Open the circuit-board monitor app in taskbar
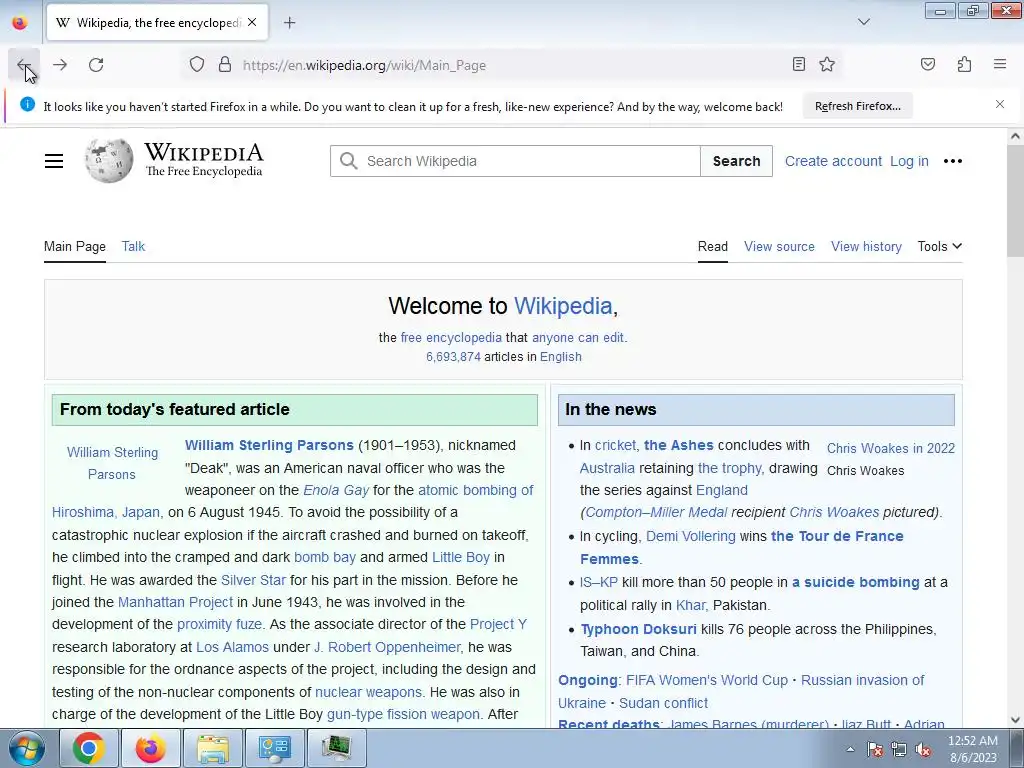 [336, 748]
